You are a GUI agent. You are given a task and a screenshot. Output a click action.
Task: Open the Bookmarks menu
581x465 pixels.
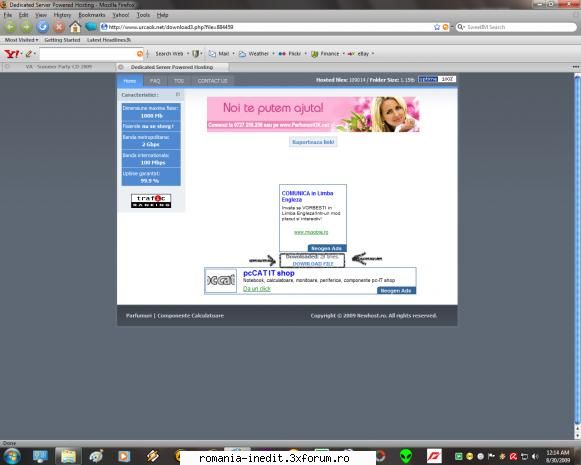(92, 15)
